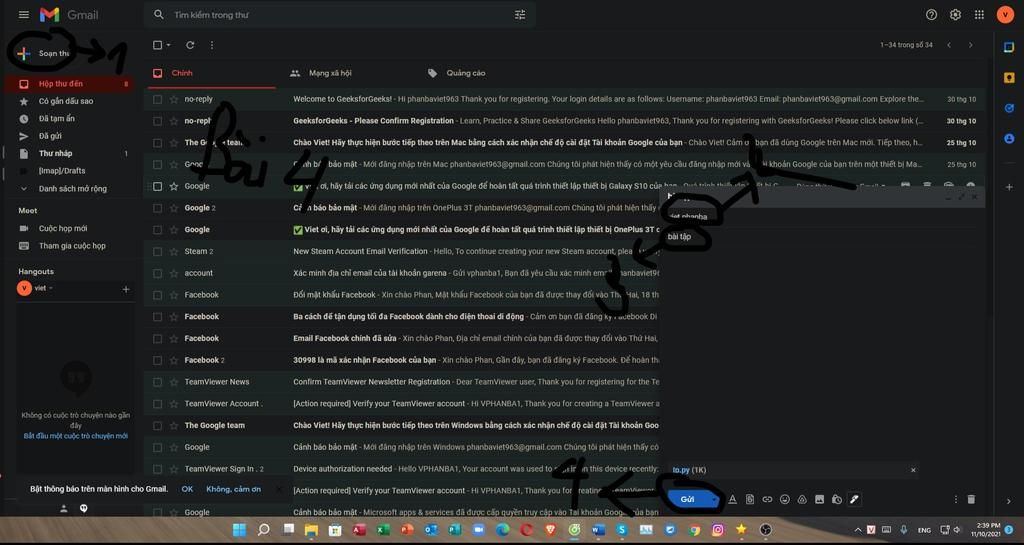Open the Google account avatar
Image resolution: width=1024 pixels, height=545 pixels.
[1004, 14]
